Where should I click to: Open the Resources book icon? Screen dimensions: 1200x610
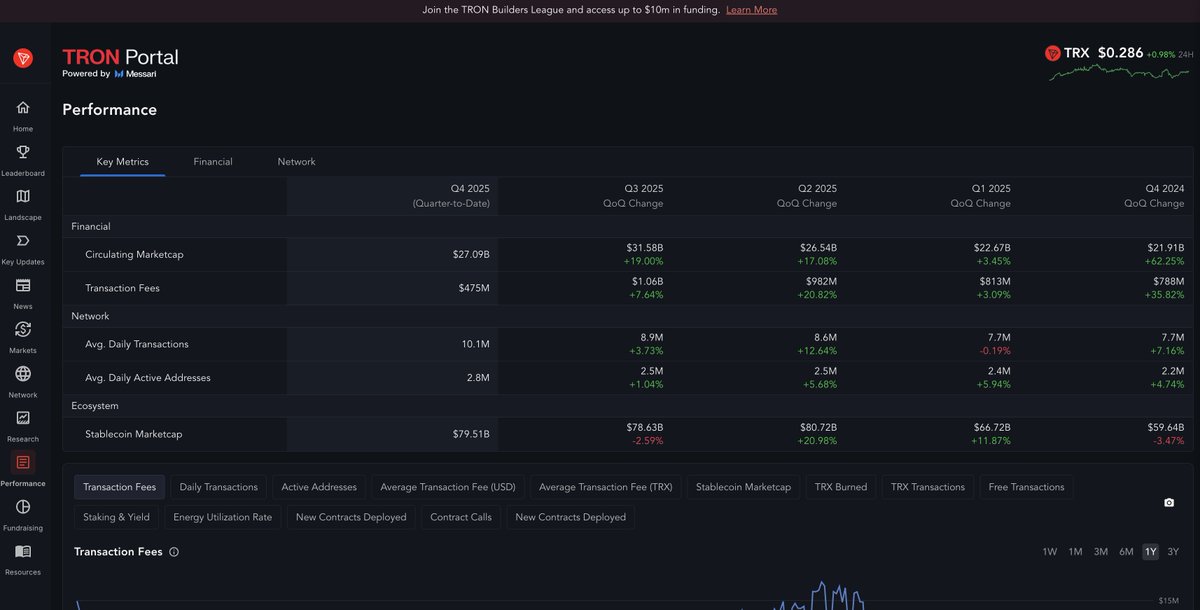[x=23, y=551]
